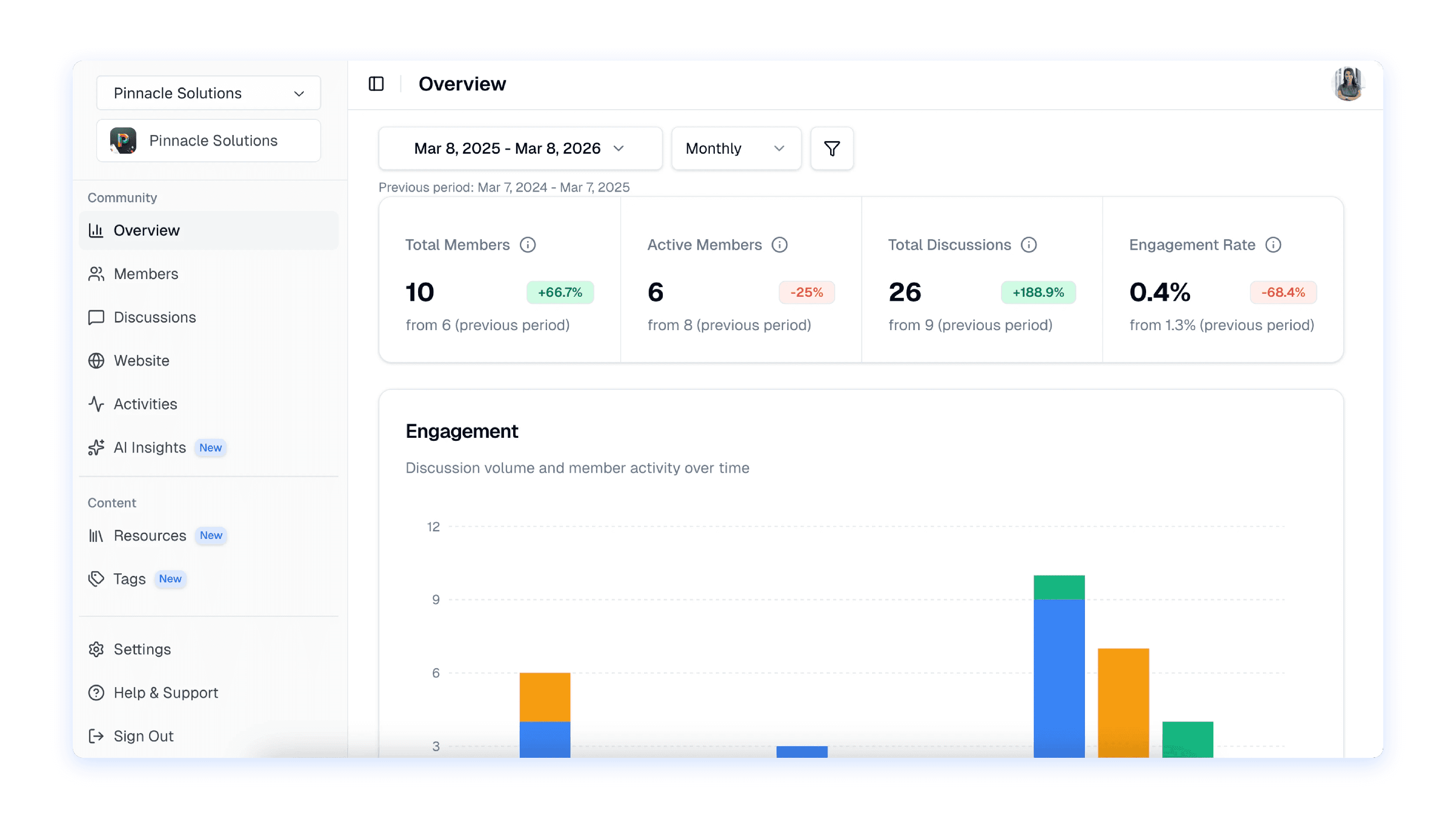Viewport: 1456px width, 819px height.
Task: Click the Sign Out link
Action: [x=143, y=736]
